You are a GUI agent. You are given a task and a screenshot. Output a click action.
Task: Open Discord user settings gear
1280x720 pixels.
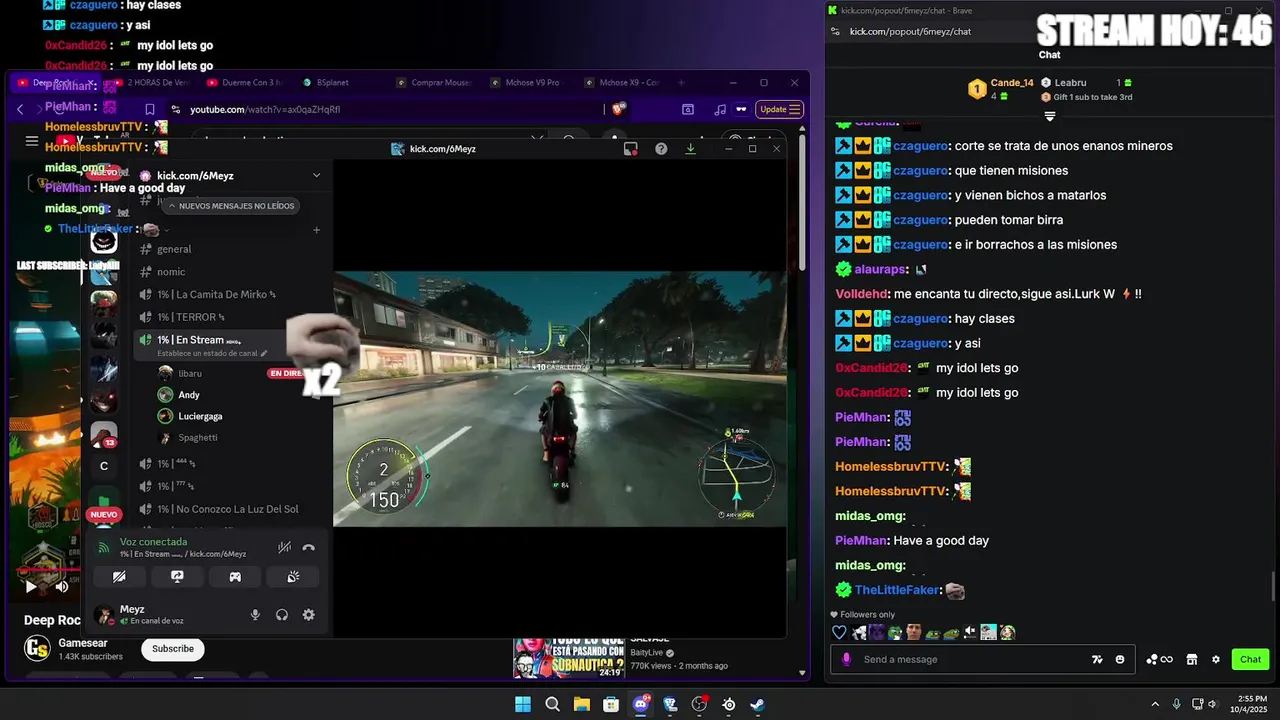[x=309, y=615]
